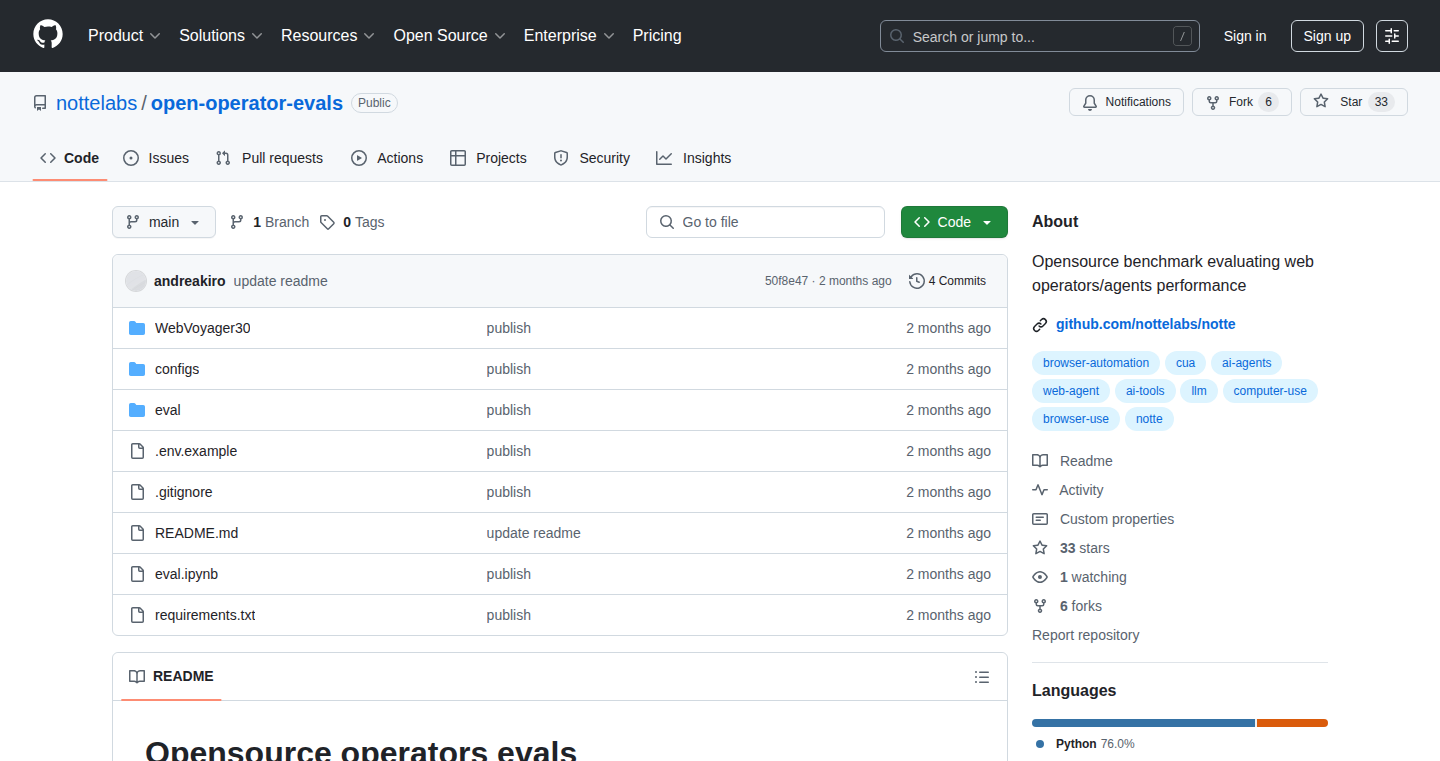Expand the Enterprise menu

pyautogui.click(x=569, y=36)
